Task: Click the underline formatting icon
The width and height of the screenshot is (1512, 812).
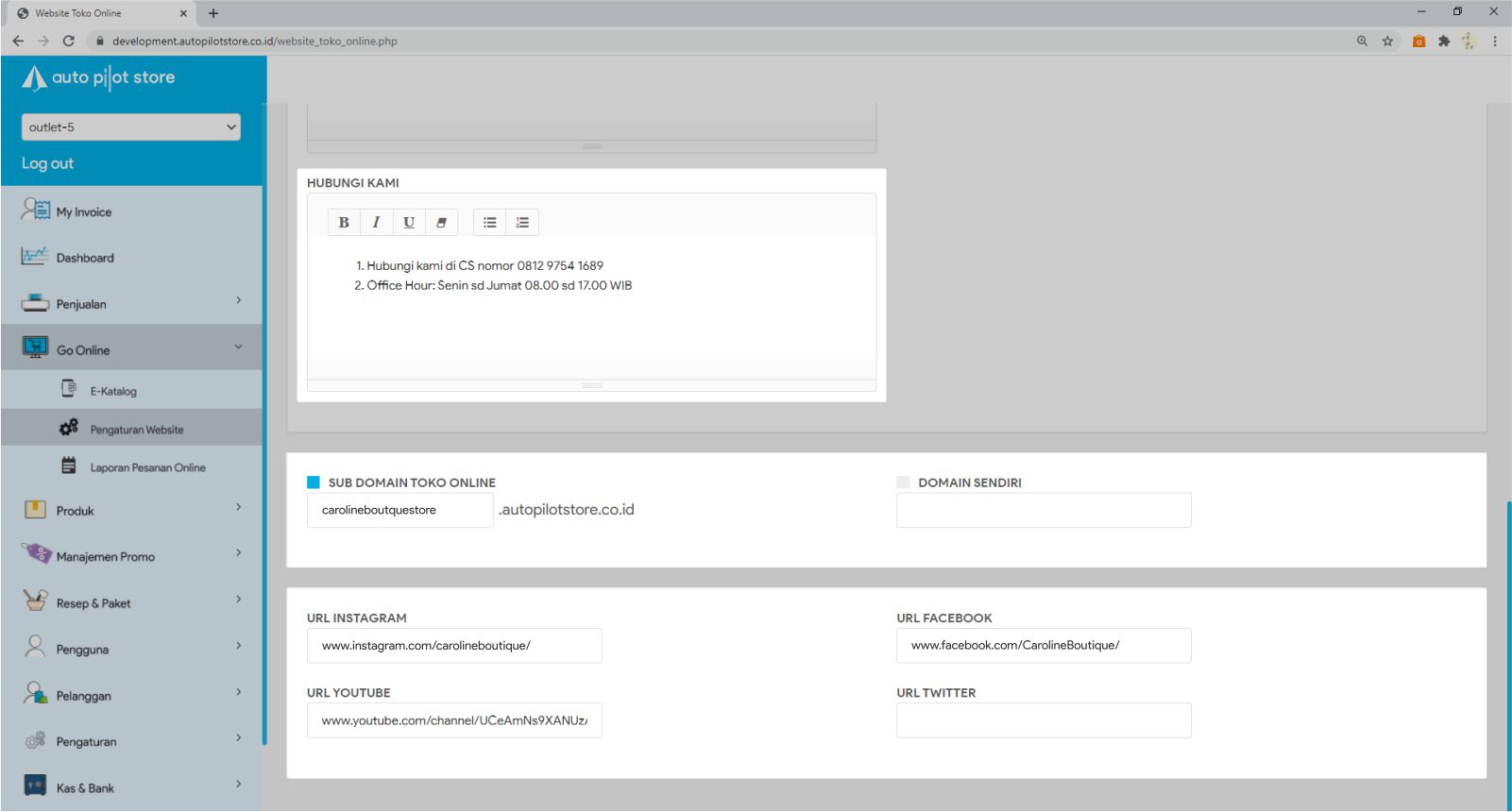Action: pyautogui.click(x=409, y=223)
